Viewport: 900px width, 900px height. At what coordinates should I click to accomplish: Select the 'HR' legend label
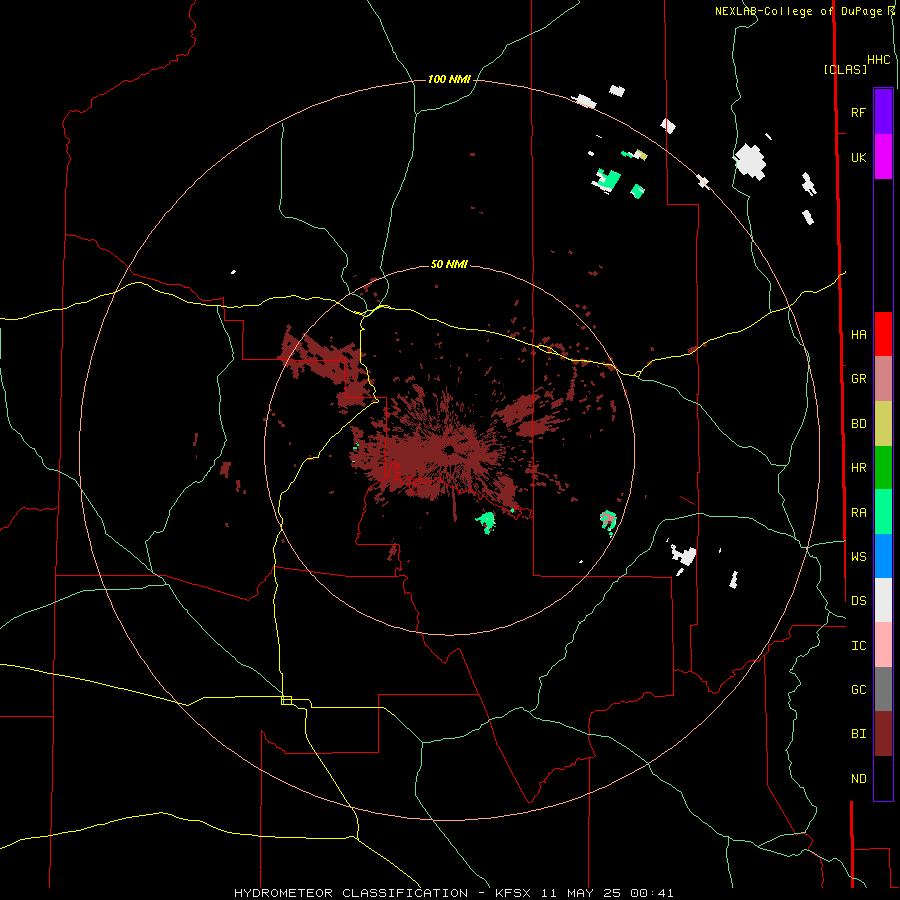coord(858,468)
